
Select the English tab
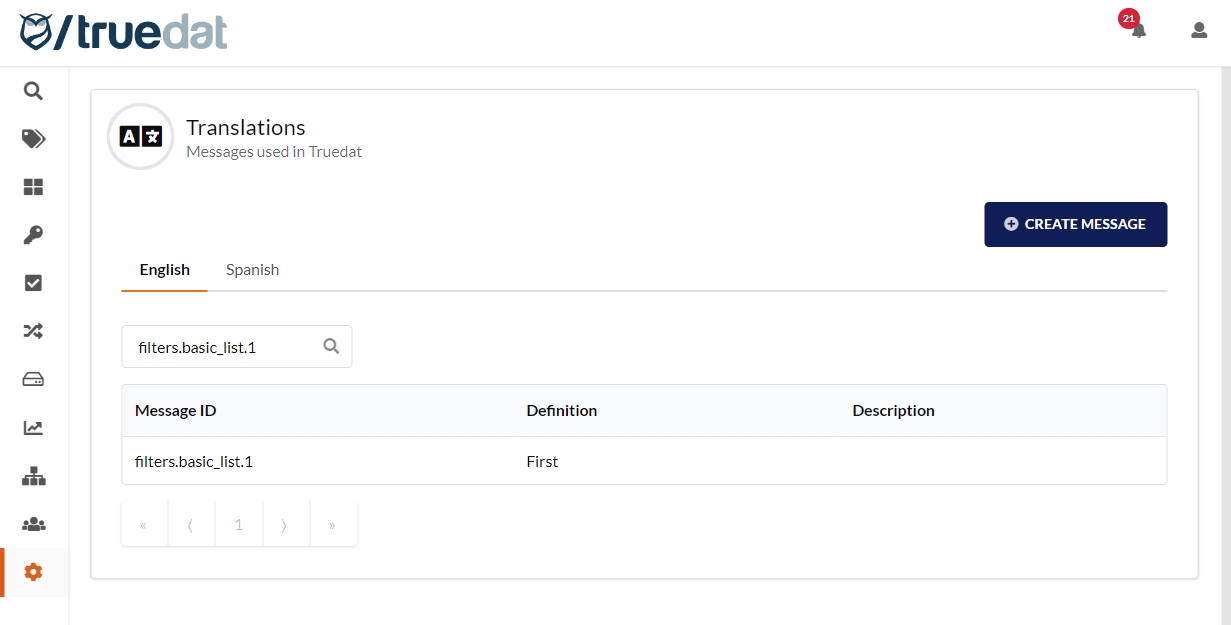pos(165,270)
